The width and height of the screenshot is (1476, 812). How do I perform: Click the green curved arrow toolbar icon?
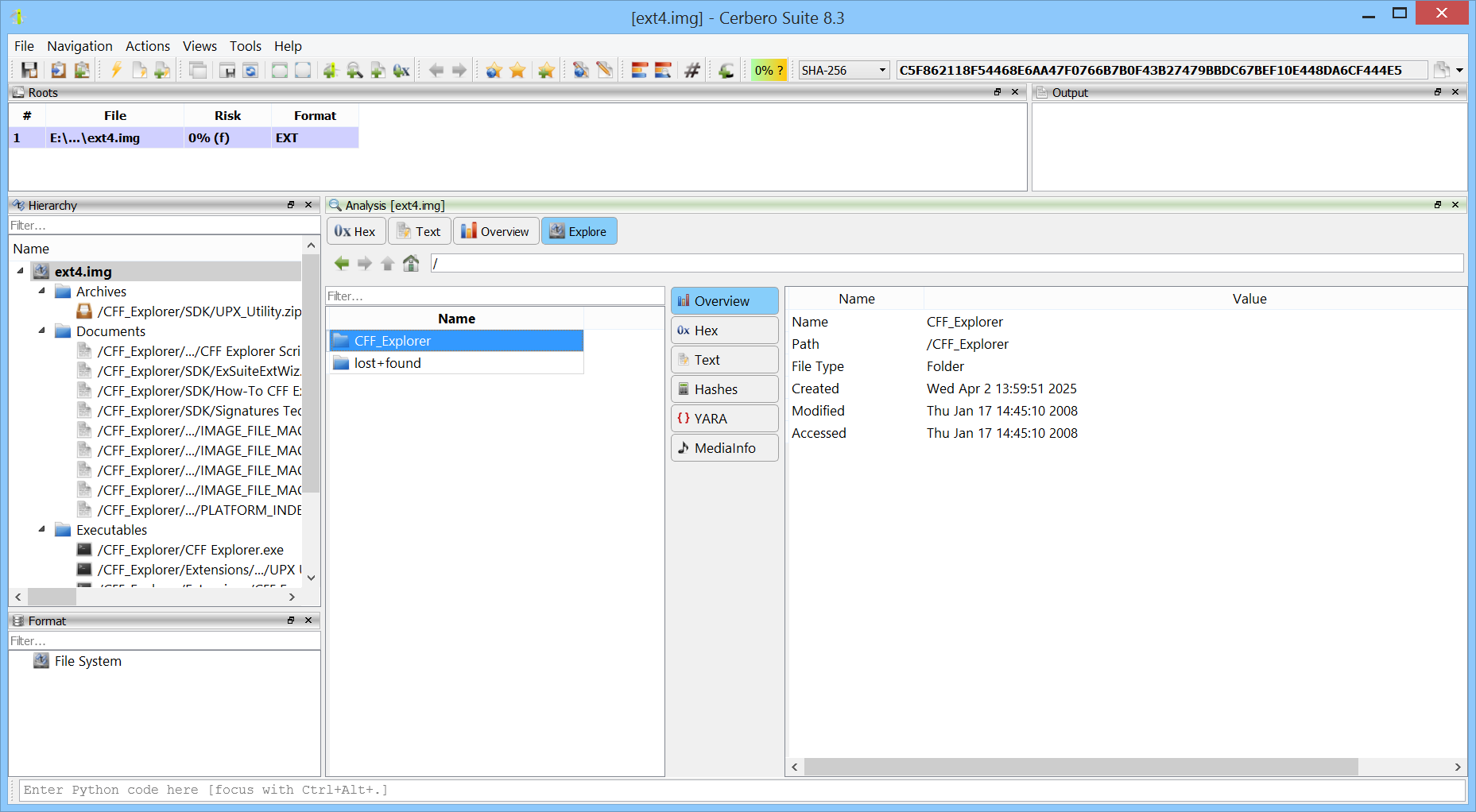click(x=726, y=70)
